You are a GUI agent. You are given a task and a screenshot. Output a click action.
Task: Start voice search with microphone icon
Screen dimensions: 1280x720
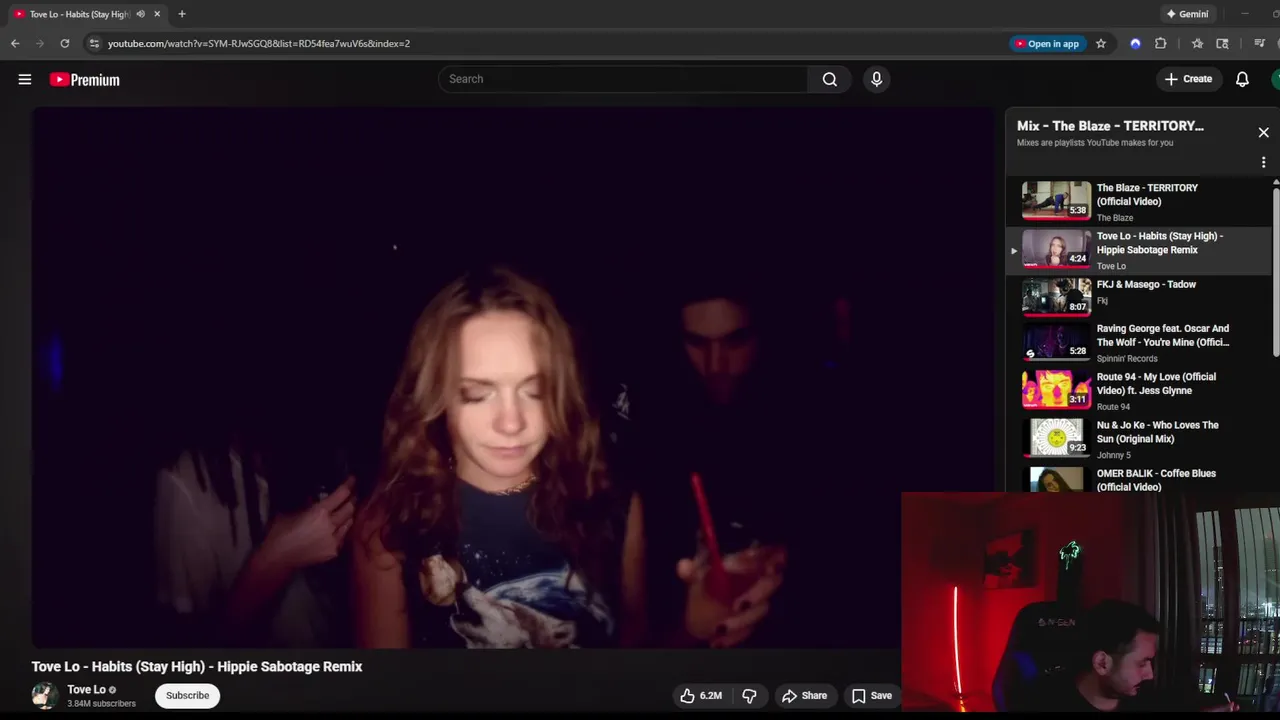[876, 79]
